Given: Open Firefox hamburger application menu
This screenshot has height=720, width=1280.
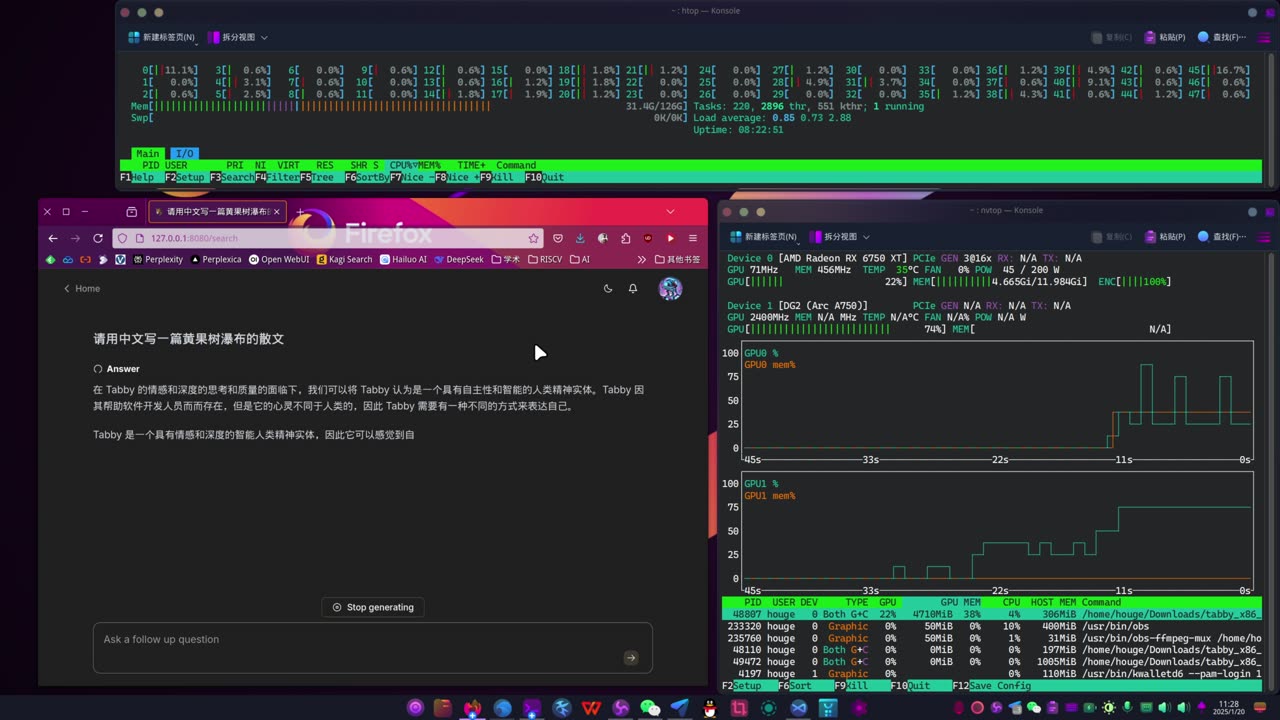Looking at the screenshot, I should (692, 238).
